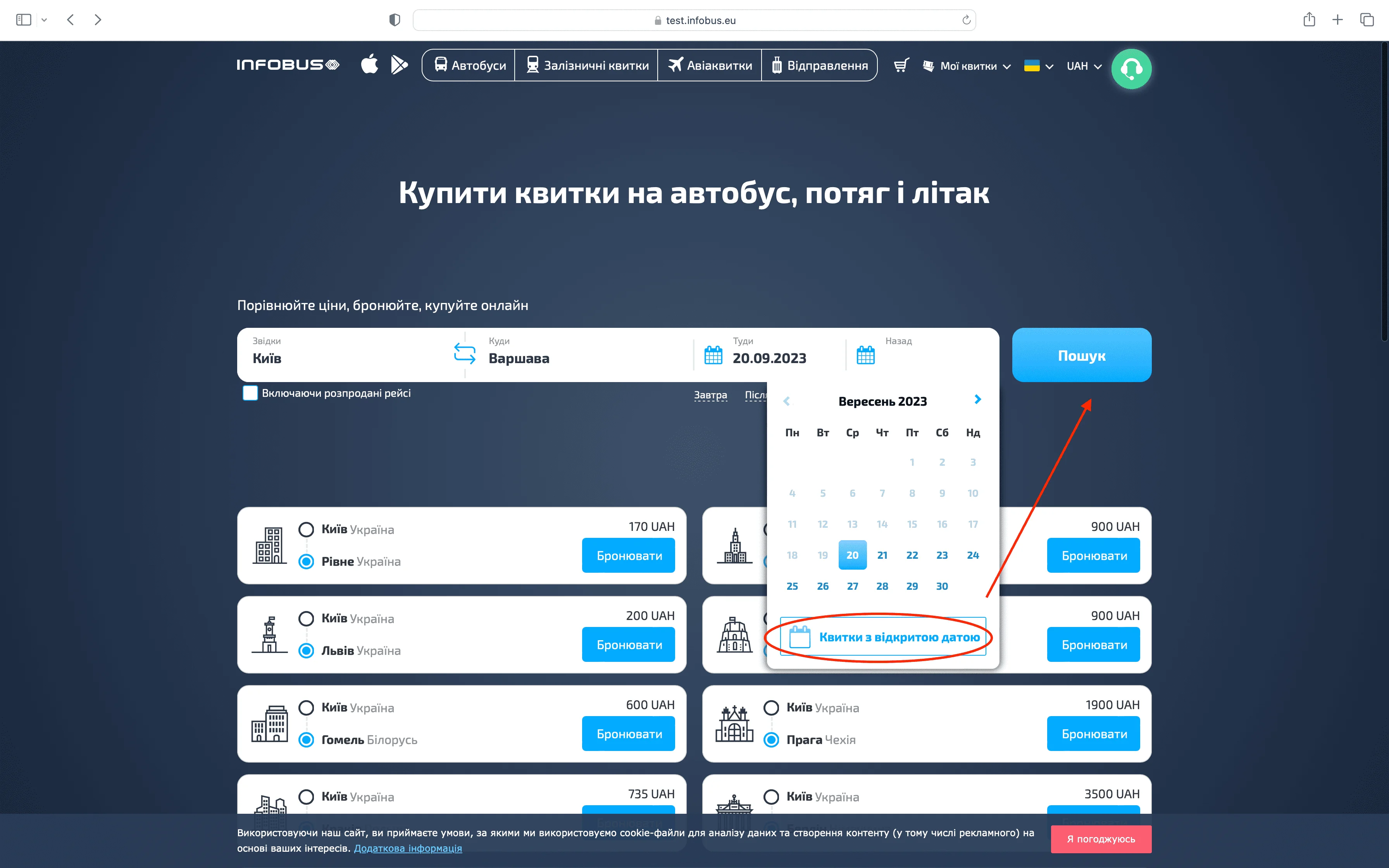The height and width of the screenshot is (868, 1389).
Task: Click the Google Play store icon
Action: coord(399,65)
